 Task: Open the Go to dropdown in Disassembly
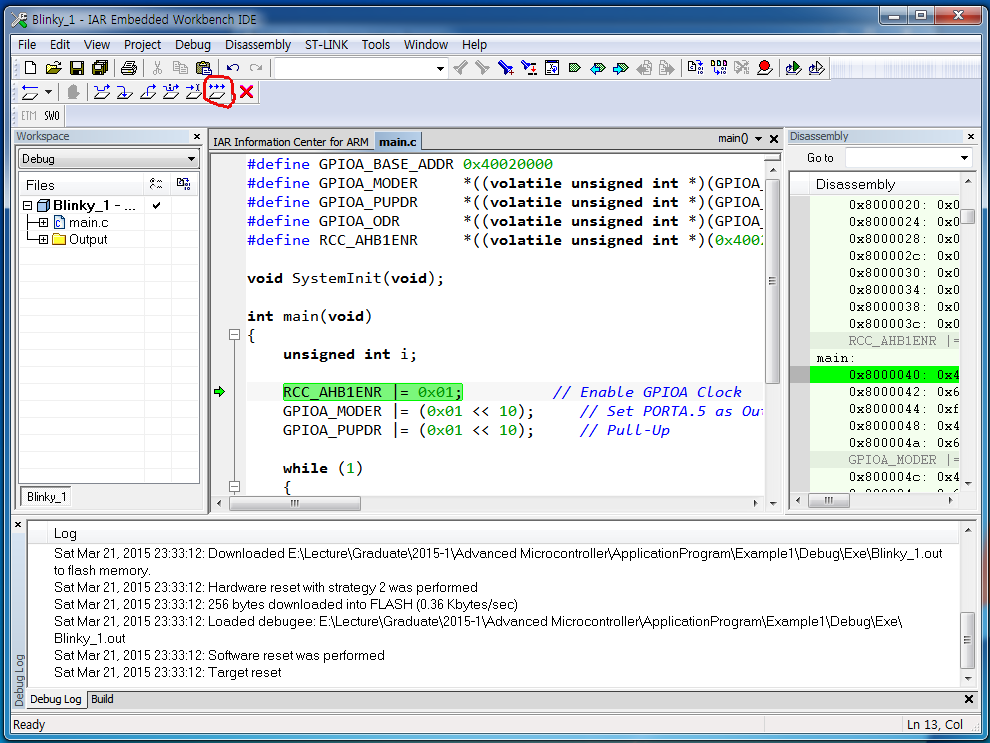point(964,158)
